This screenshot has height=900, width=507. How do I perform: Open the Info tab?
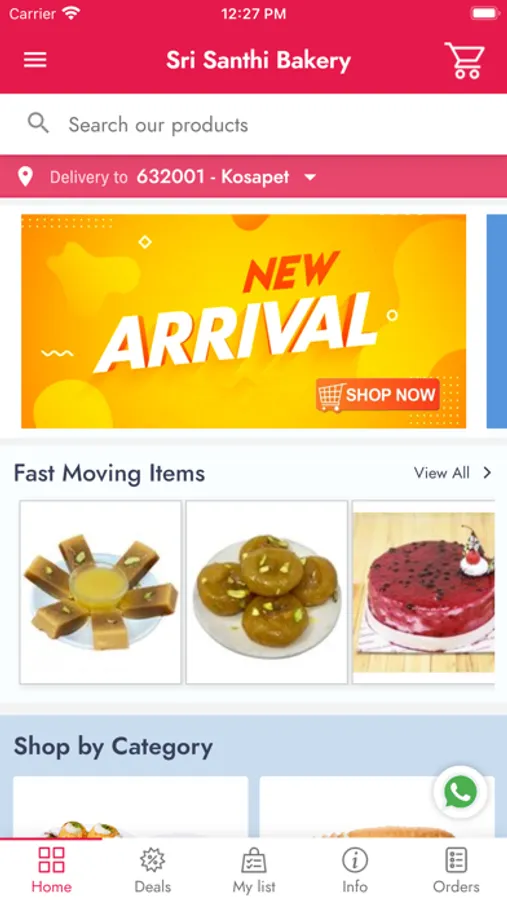point(355,870)
